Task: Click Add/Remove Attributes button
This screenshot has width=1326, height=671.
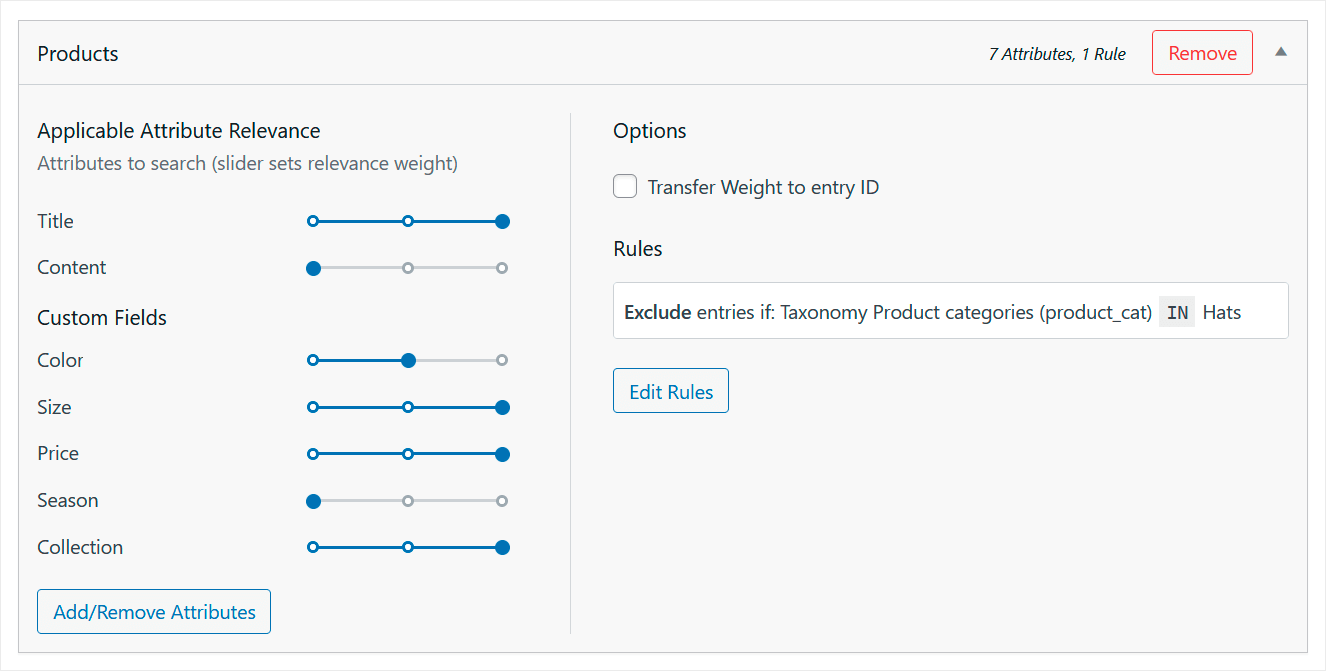Action: (154, 611)
